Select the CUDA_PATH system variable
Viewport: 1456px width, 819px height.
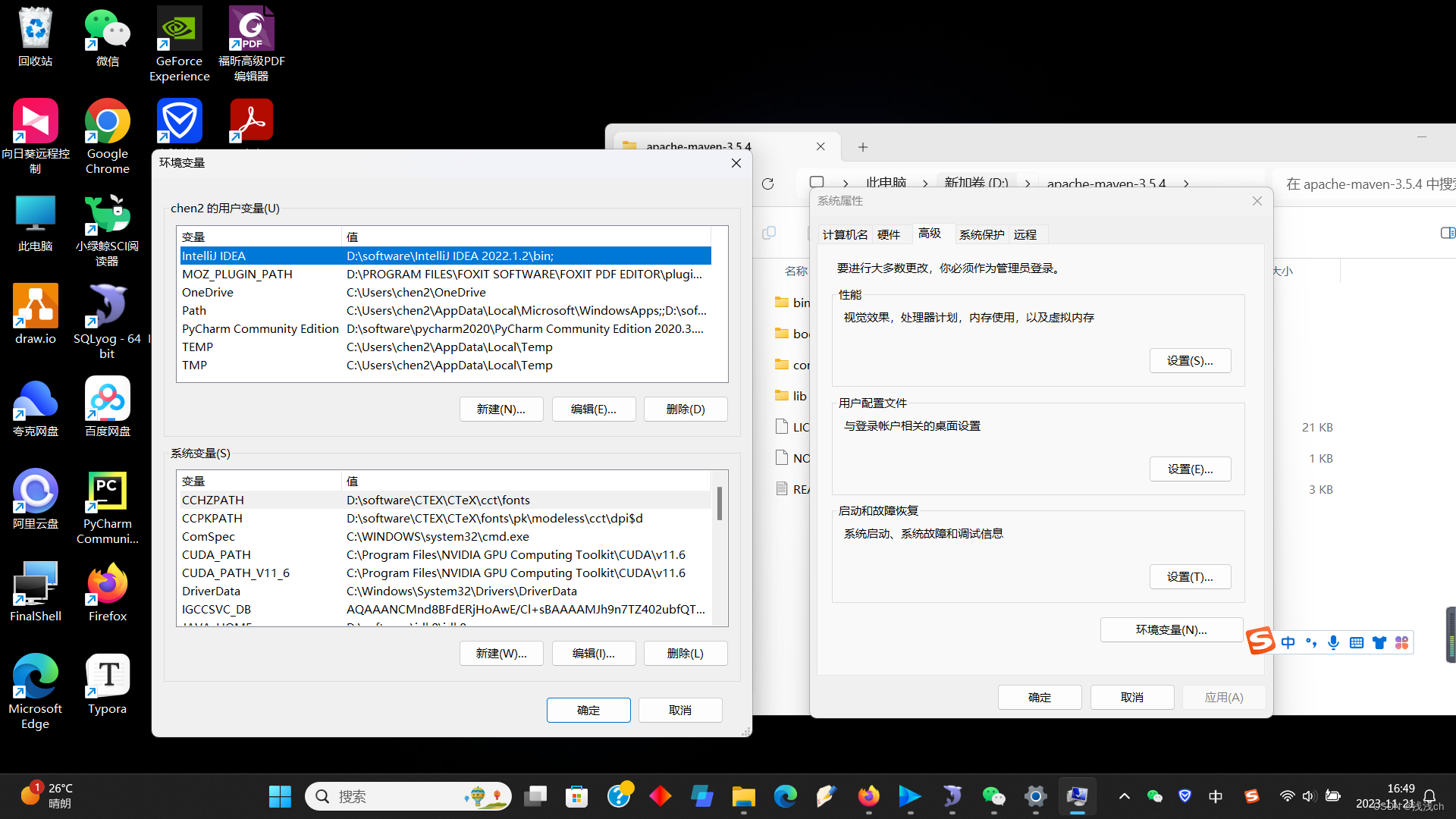(446, 555)
